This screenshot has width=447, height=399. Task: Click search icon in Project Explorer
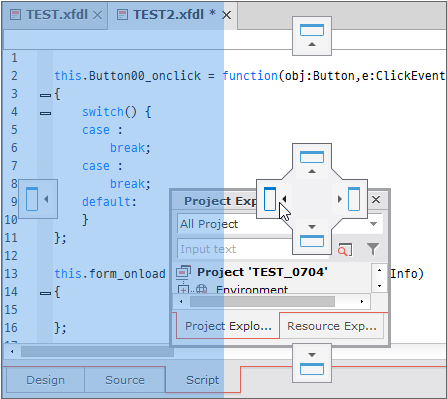[345, 249]
